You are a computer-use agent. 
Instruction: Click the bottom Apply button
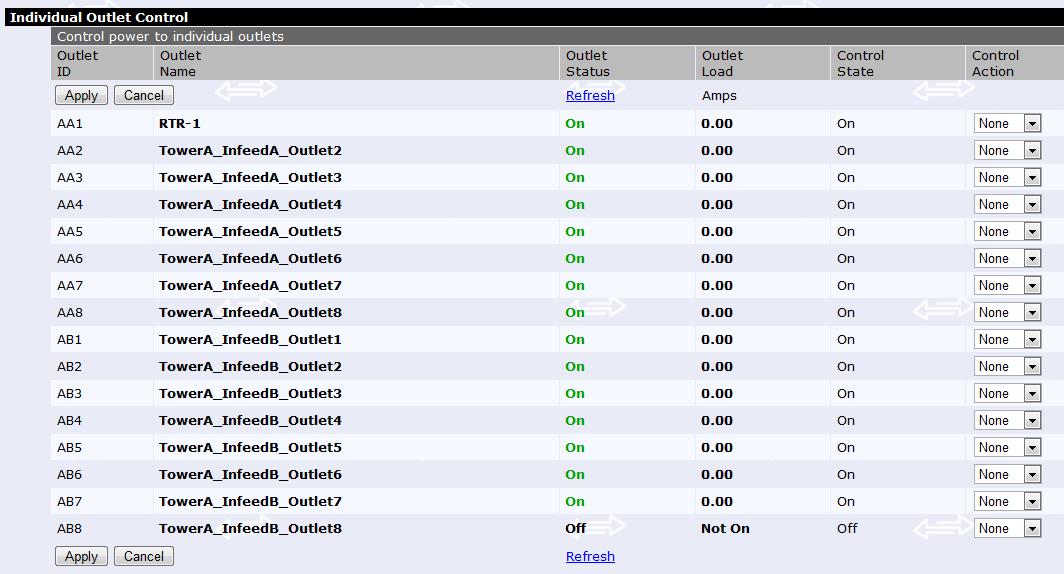click(81, 557)
